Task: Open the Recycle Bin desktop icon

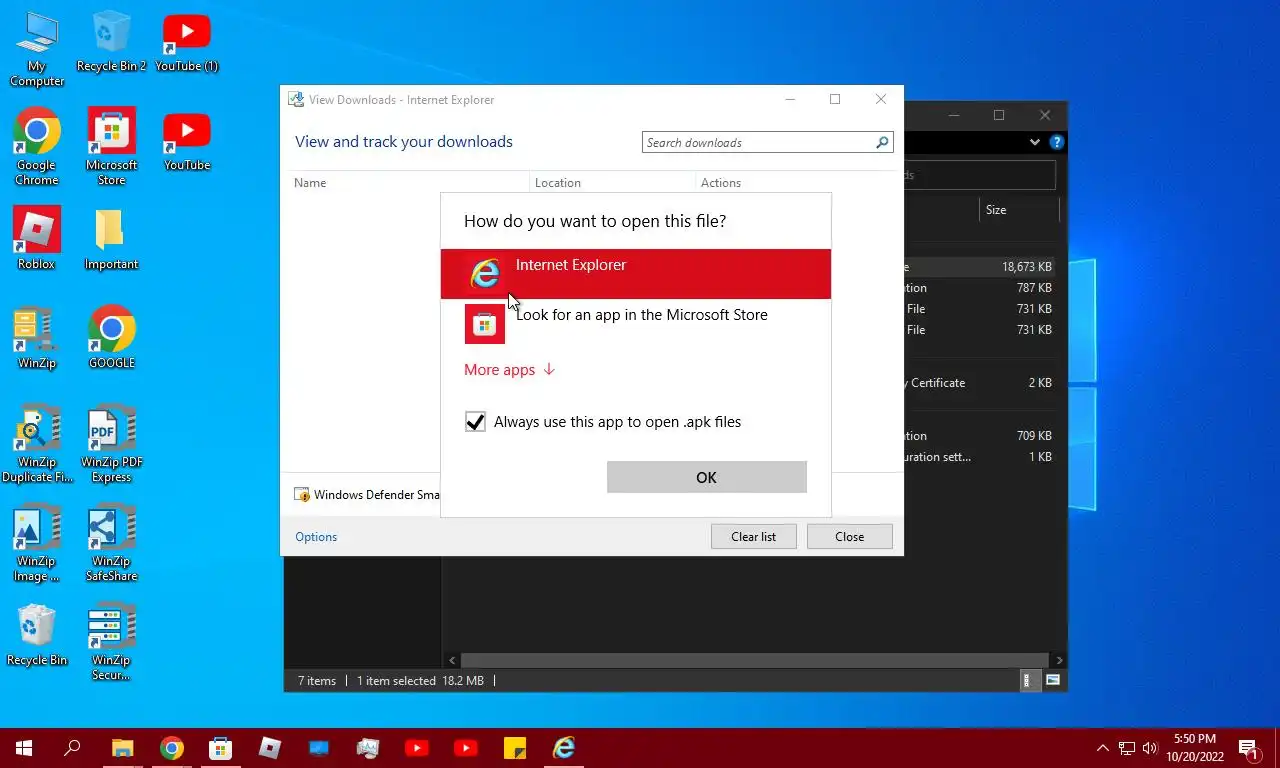Action: coord(37,634)
